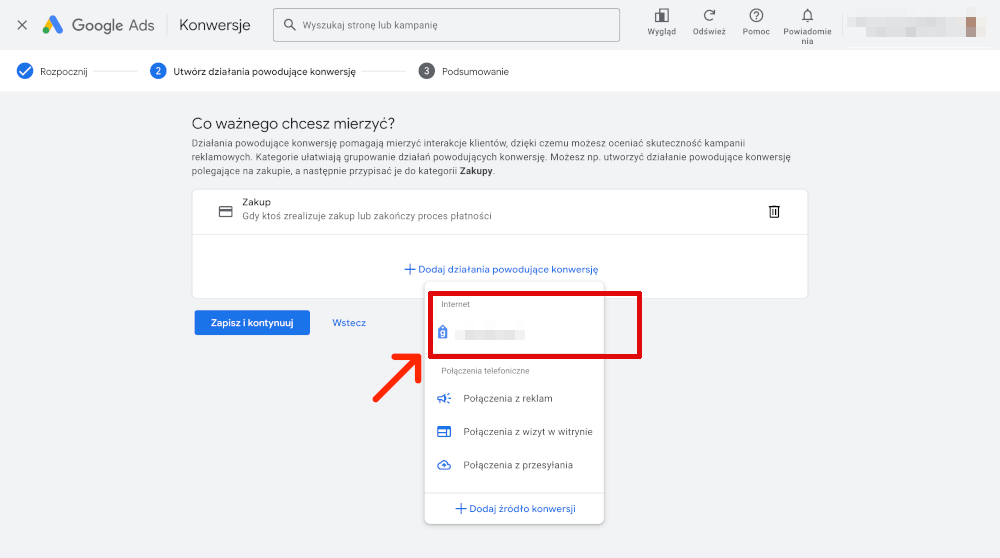Click the search magnifier icon
The width and height of the screenshot is (1000, 558).
[x=290, y=25]
